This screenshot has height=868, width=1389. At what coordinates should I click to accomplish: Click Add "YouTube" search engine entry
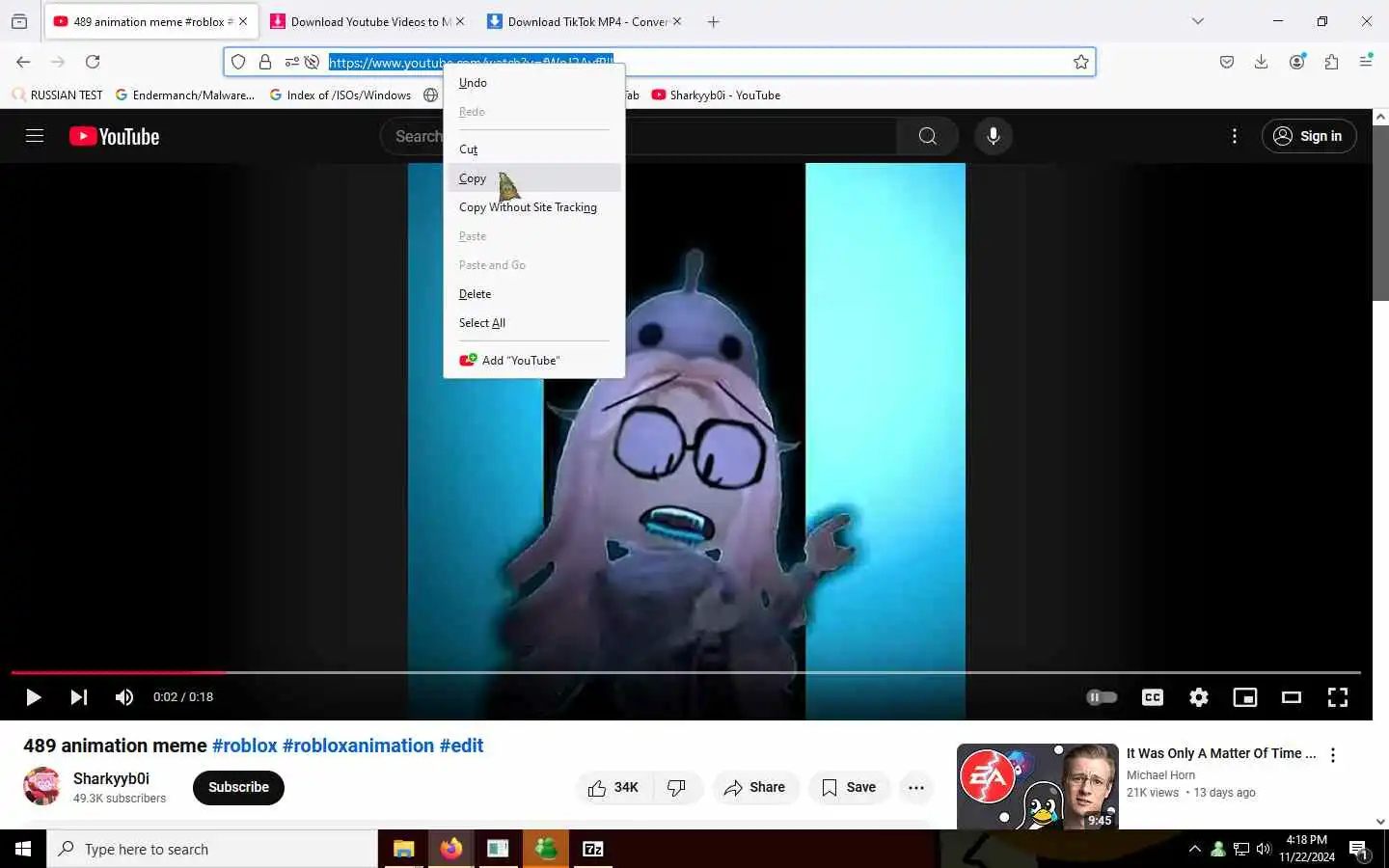tap(532, 361)
